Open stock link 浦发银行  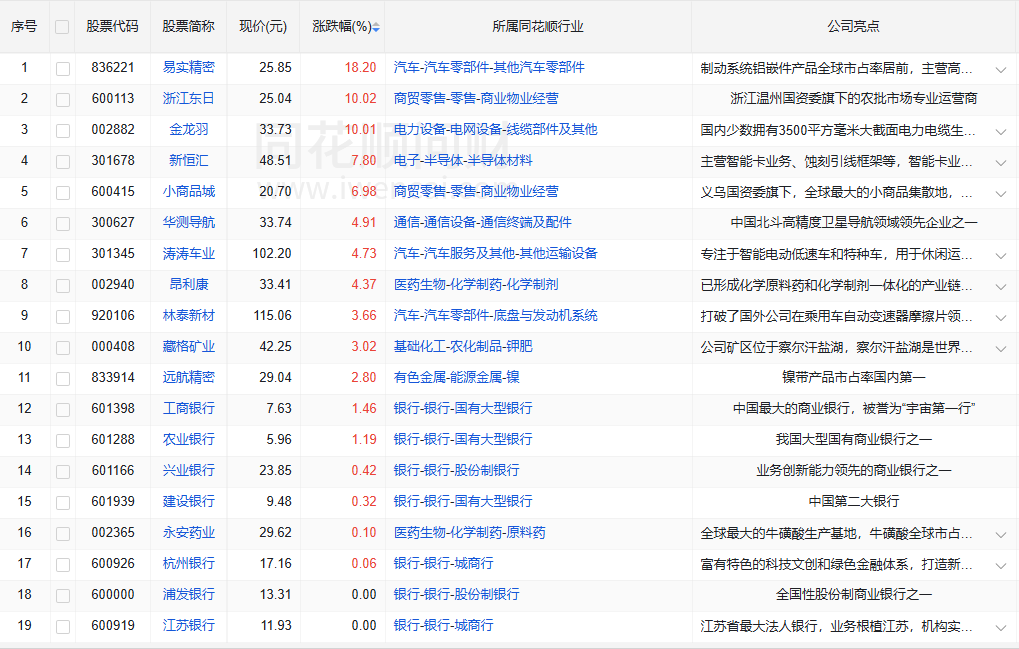coord(188,594)
